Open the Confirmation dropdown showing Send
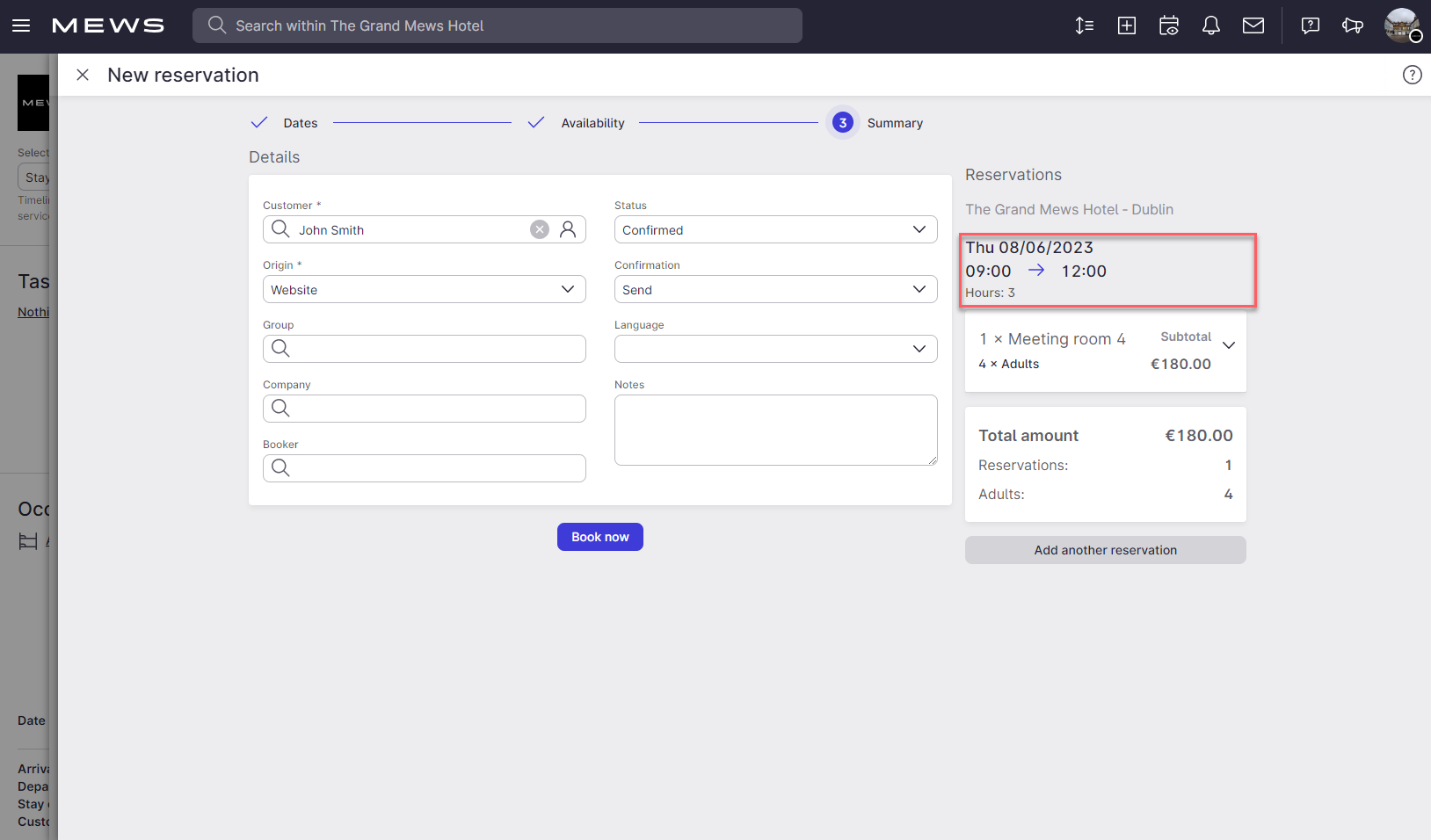Screen dimensions: 1431x840 click(x=774, y=289)
